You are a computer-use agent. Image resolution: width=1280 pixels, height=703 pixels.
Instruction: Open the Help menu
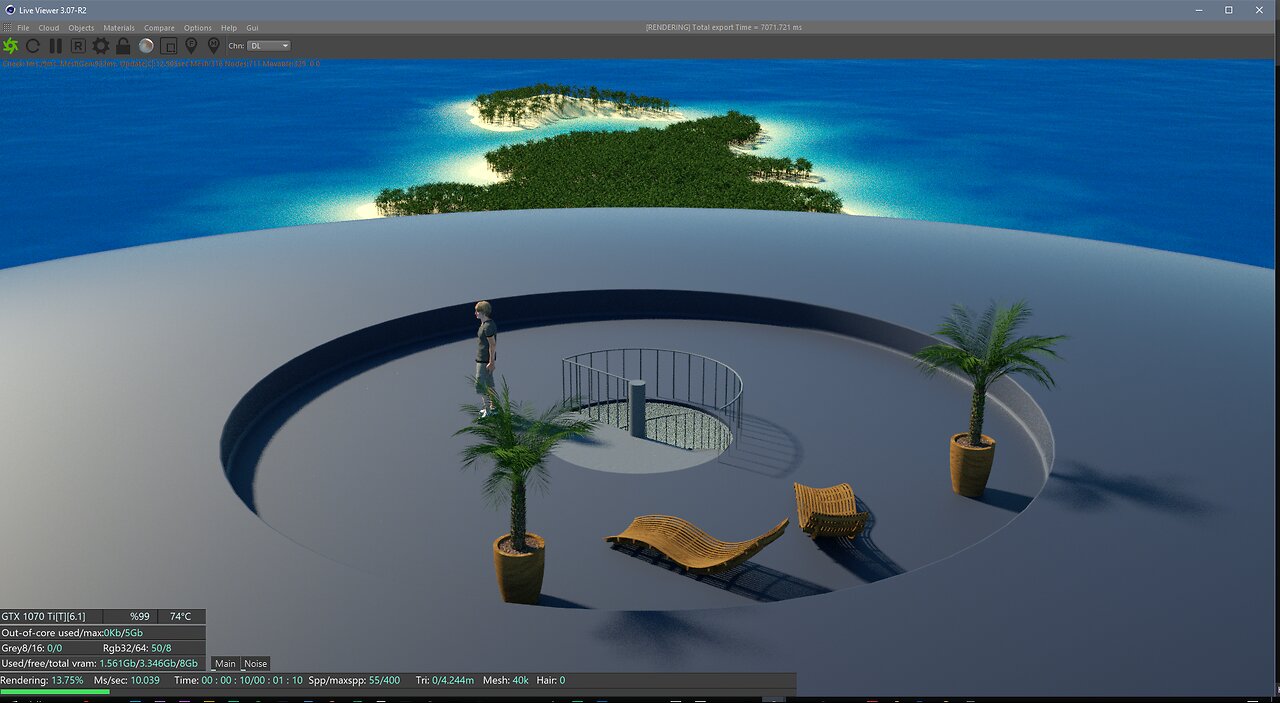229,28
